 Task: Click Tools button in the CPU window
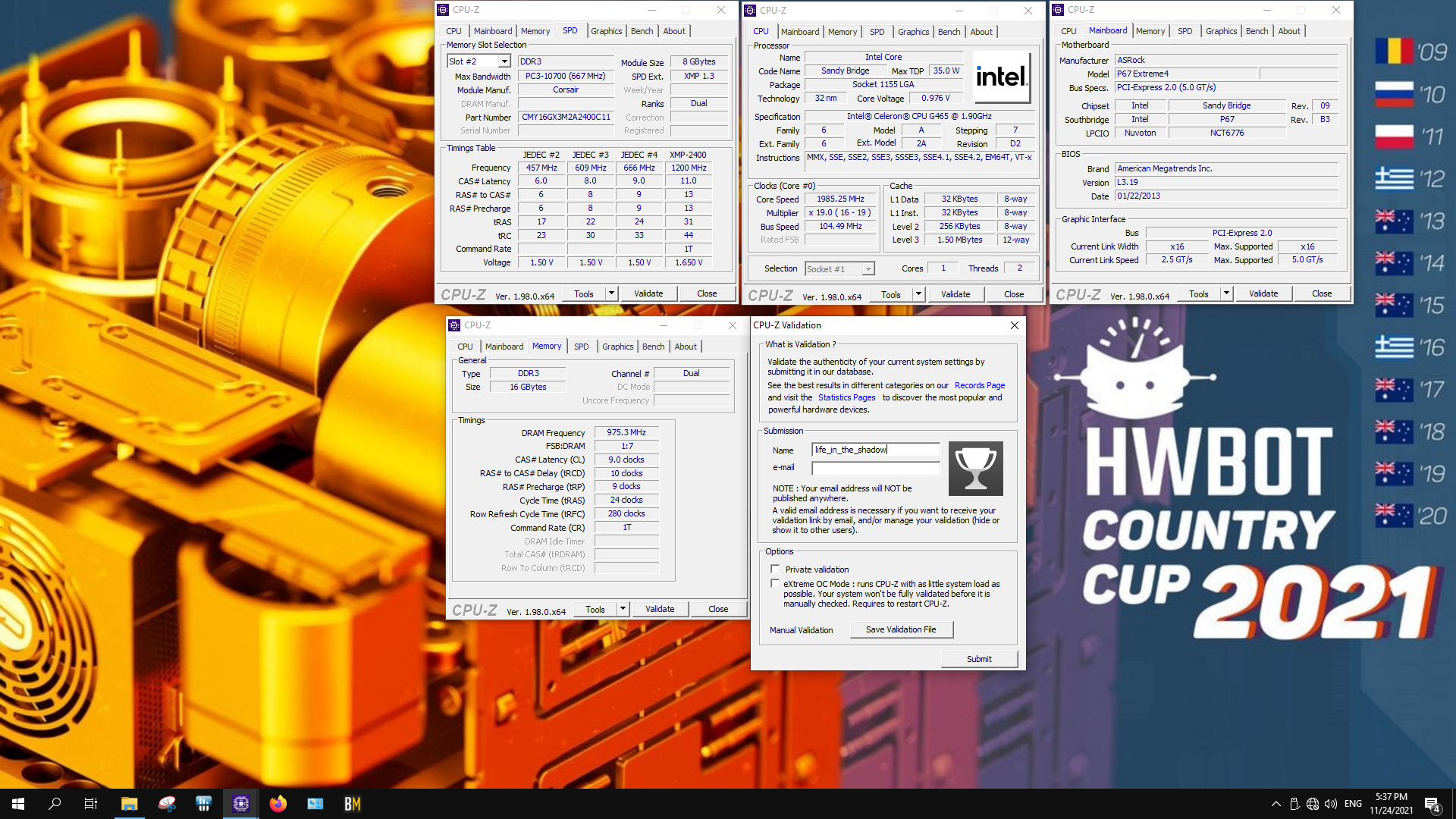pyautogui.click(x=891, y=294)
